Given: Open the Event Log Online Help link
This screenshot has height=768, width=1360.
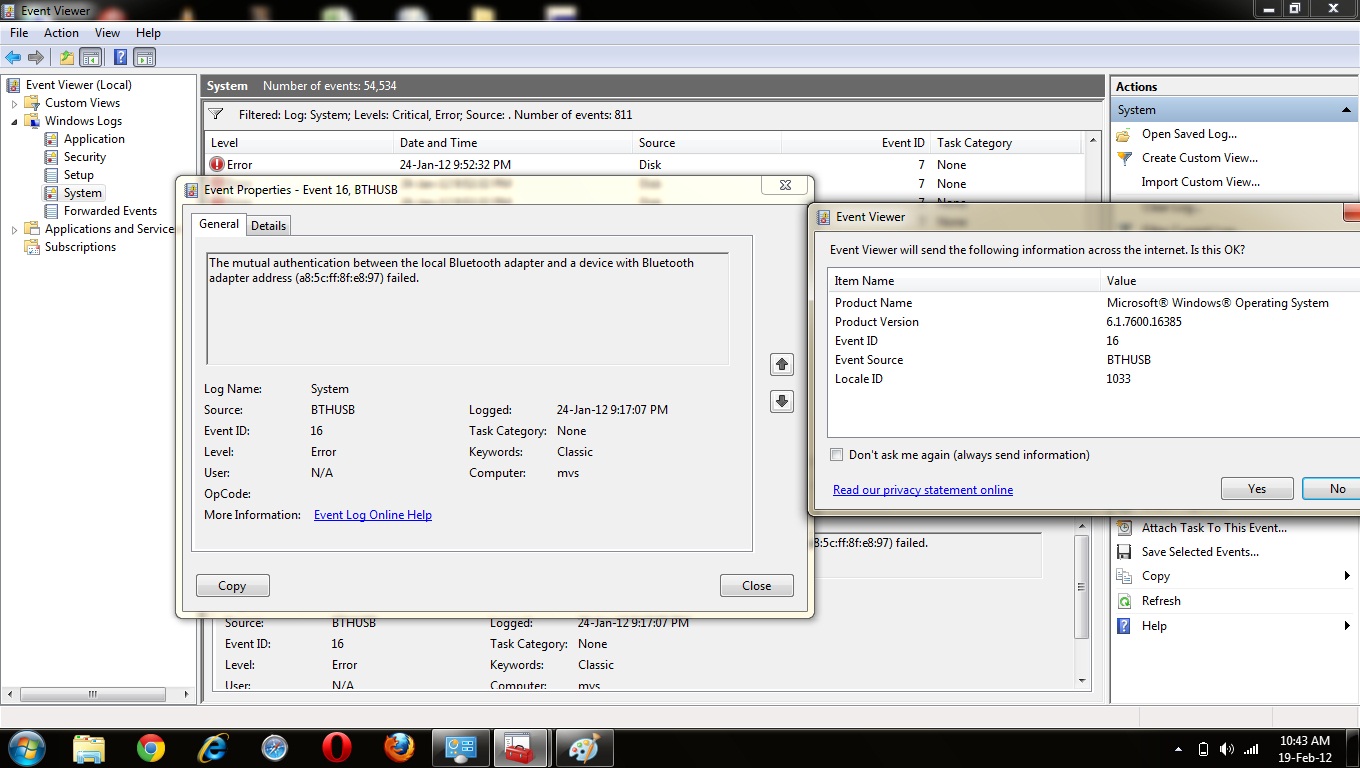Looking at the screenshot, I should pyautogui.click(x=373, y=515).
